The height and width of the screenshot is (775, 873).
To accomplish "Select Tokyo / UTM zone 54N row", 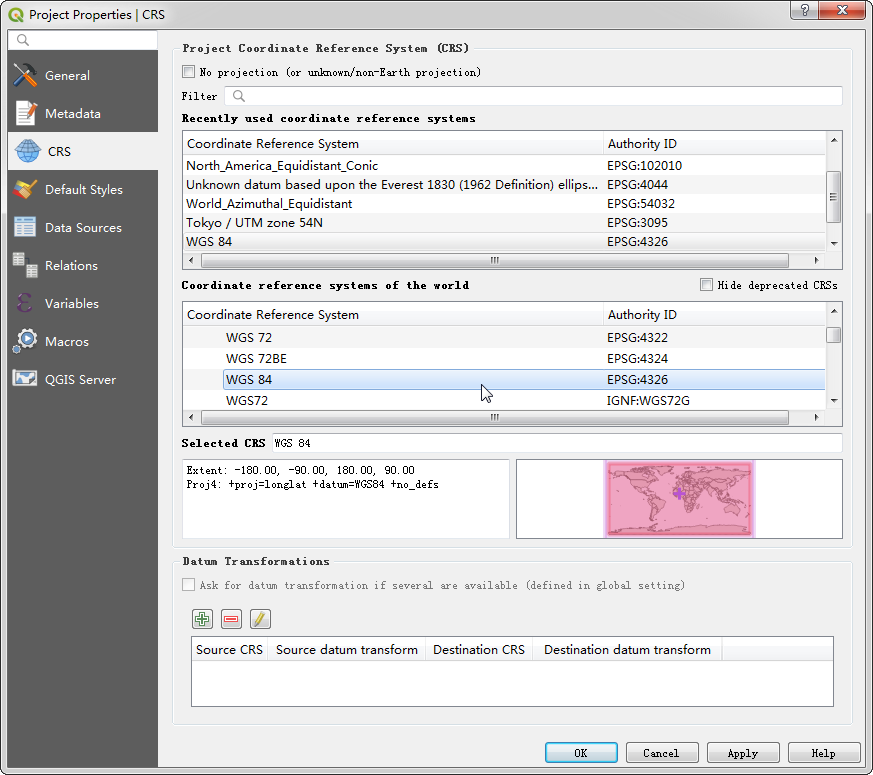I will (504, 222).
